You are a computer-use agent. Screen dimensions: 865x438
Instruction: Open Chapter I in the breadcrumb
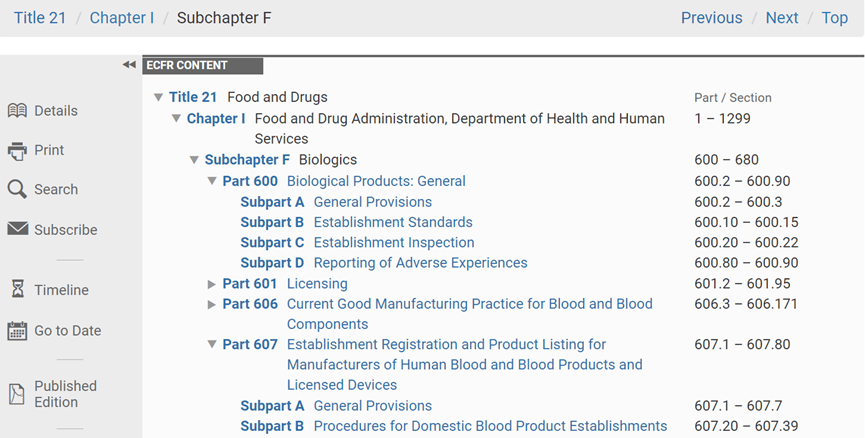click(x=123, y=18)
